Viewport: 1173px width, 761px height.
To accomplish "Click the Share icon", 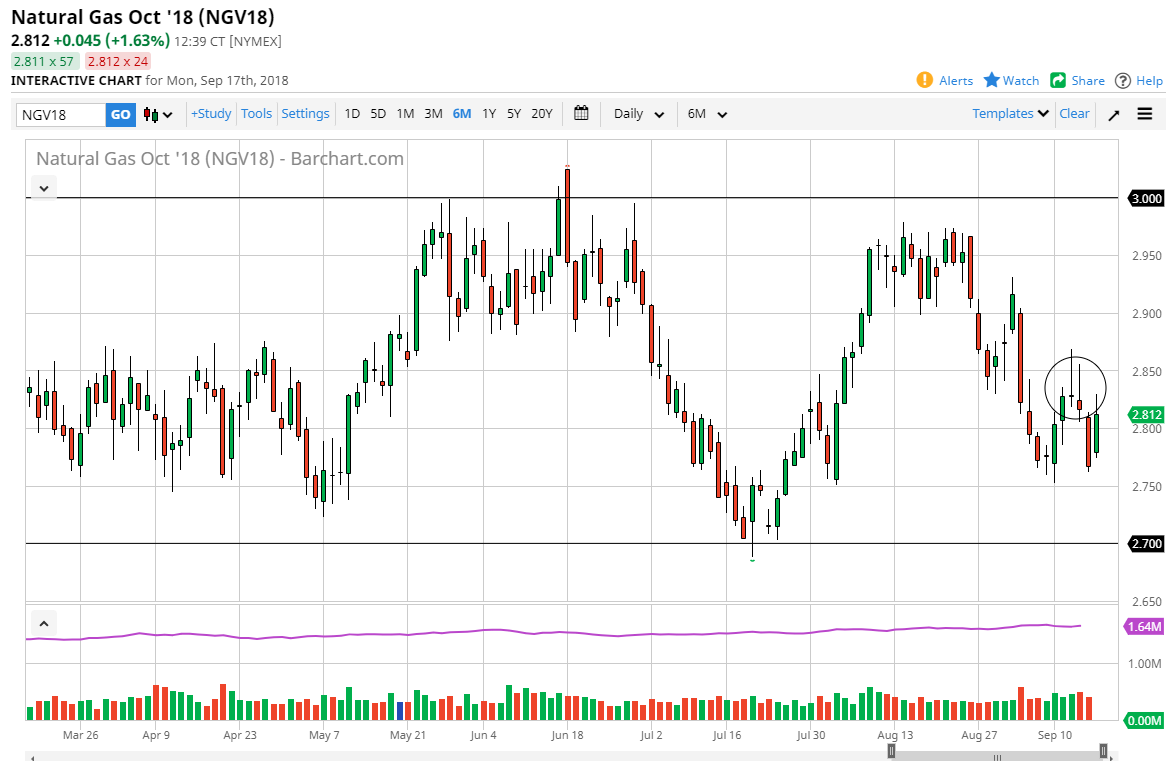I will 1058,80.
